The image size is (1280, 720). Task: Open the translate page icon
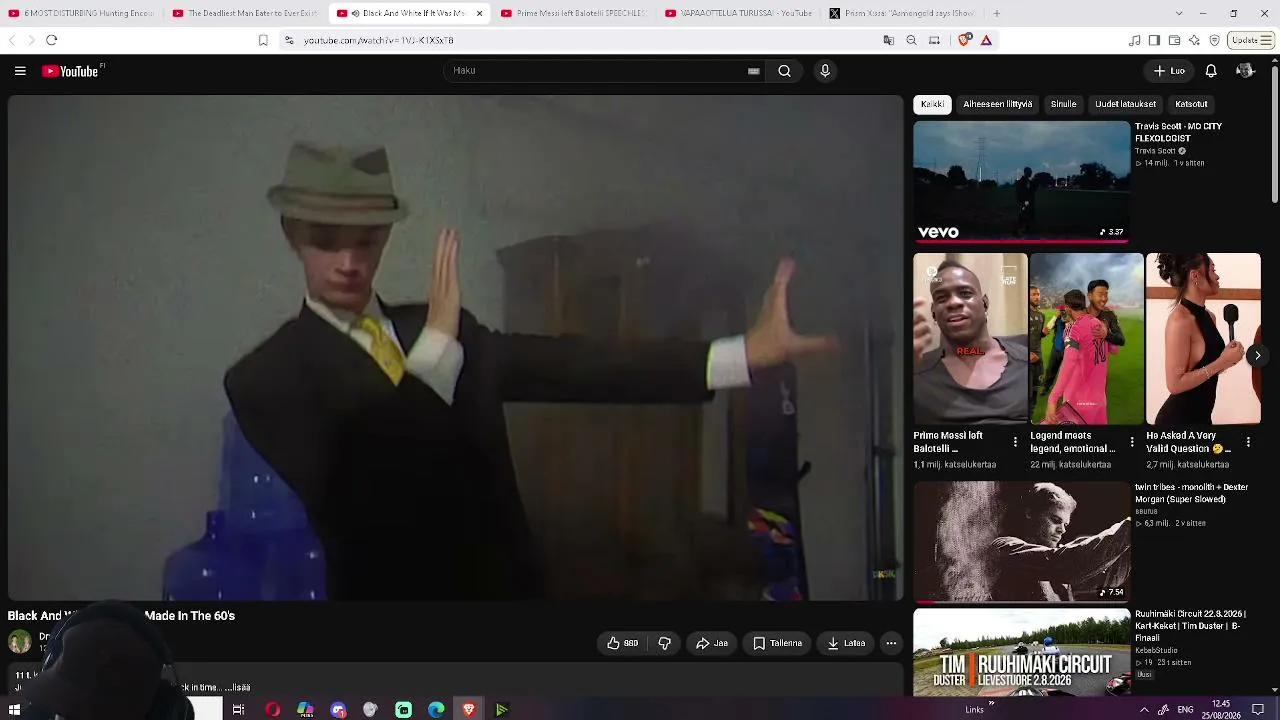pos(889,40)
